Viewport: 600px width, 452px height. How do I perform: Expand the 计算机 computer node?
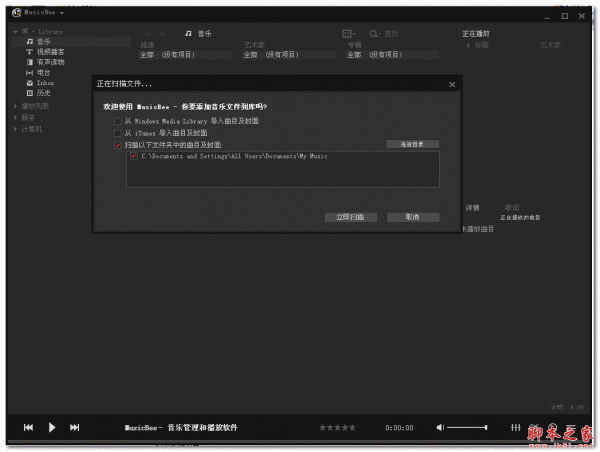click(x=15, y=129)
